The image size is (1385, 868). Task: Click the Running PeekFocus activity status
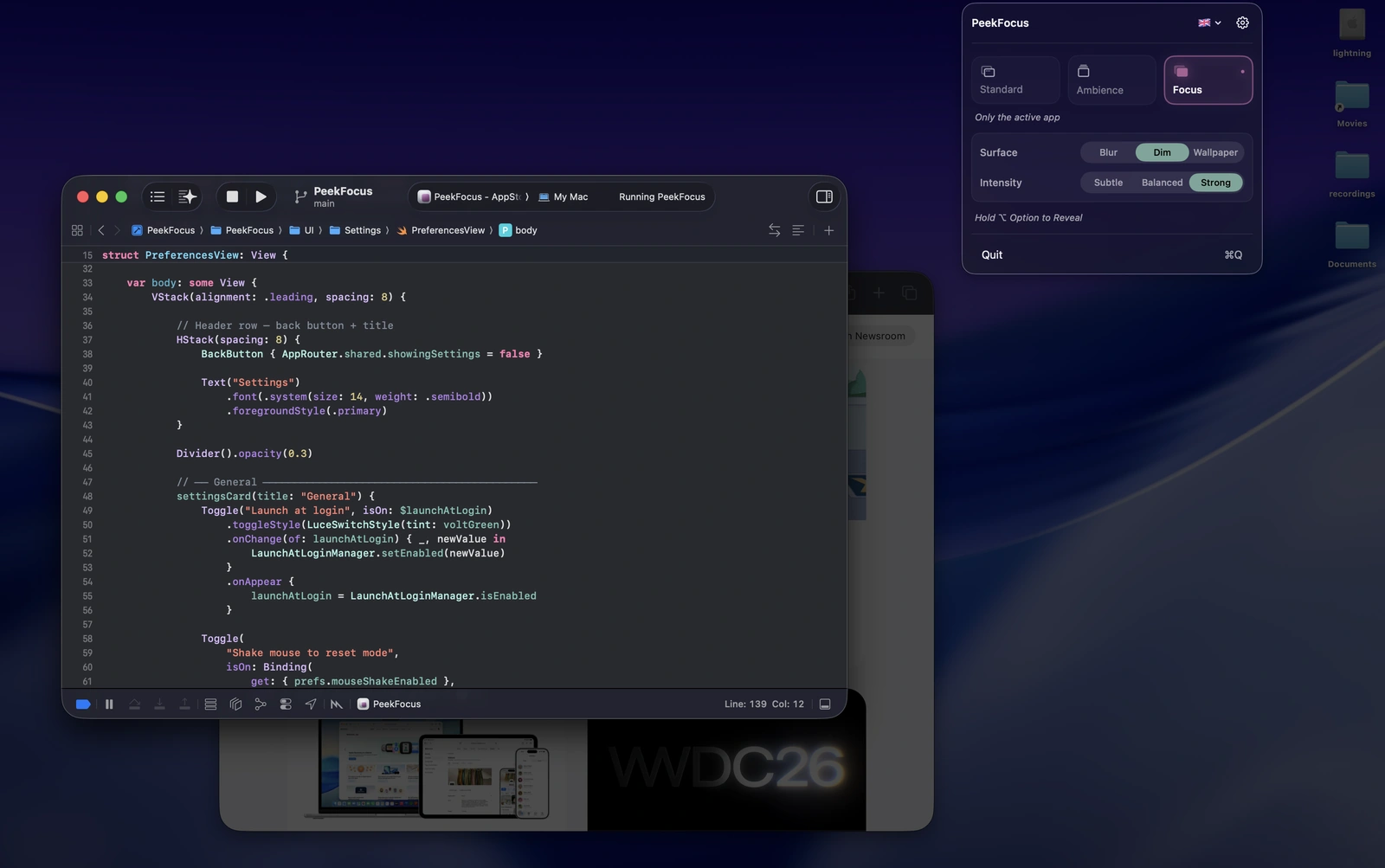pos(662,197)
